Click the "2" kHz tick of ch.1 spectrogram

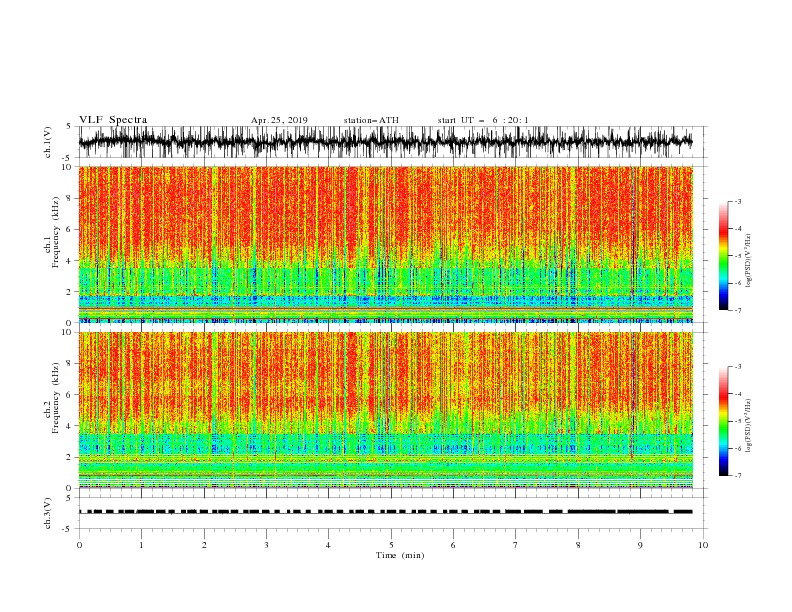pyautogui.click(x=71, y=292)
